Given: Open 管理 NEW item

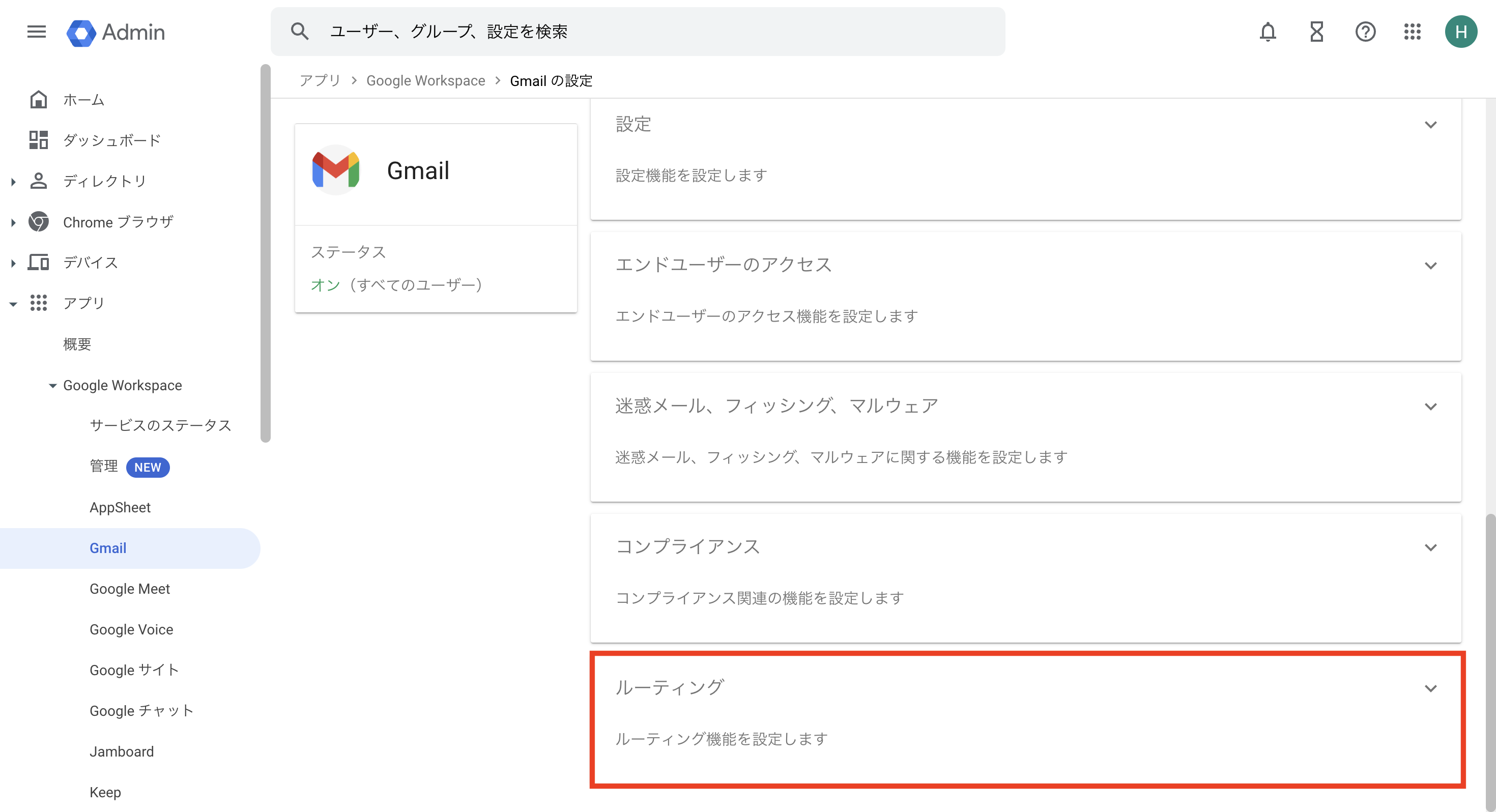Looking at the screenshot, I should click(130, 467).
